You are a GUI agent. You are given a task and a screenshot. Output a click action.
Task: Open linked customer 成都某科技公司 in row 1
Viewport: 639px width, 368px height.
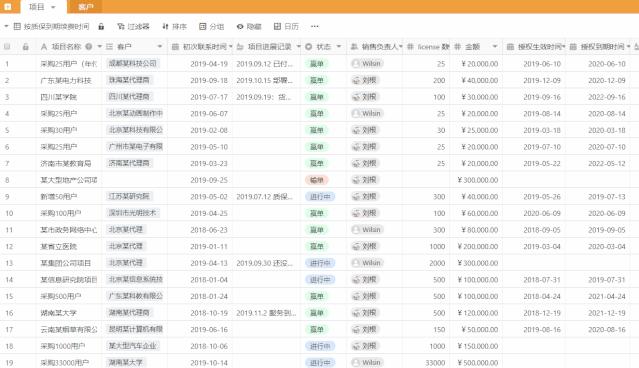click(x=133, y=64)
